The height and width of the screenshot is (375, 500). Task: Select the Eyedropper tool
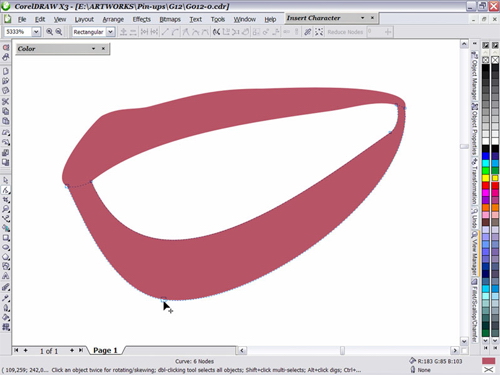tap(6, 298)
